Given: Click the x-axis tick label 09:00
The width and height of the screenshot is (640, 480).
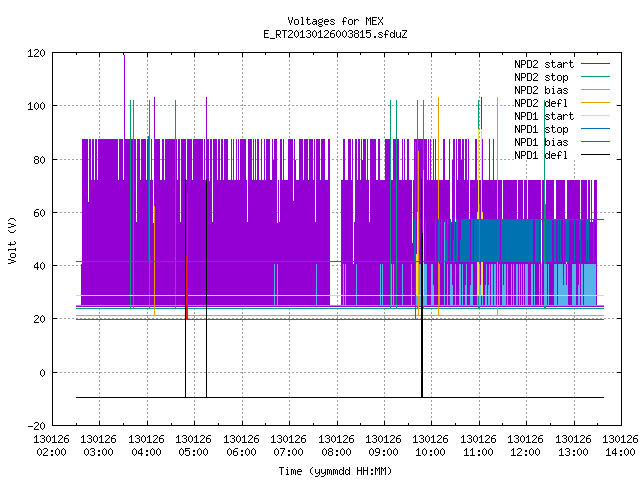Looking at the screenshot, I should tap(383, 453).
